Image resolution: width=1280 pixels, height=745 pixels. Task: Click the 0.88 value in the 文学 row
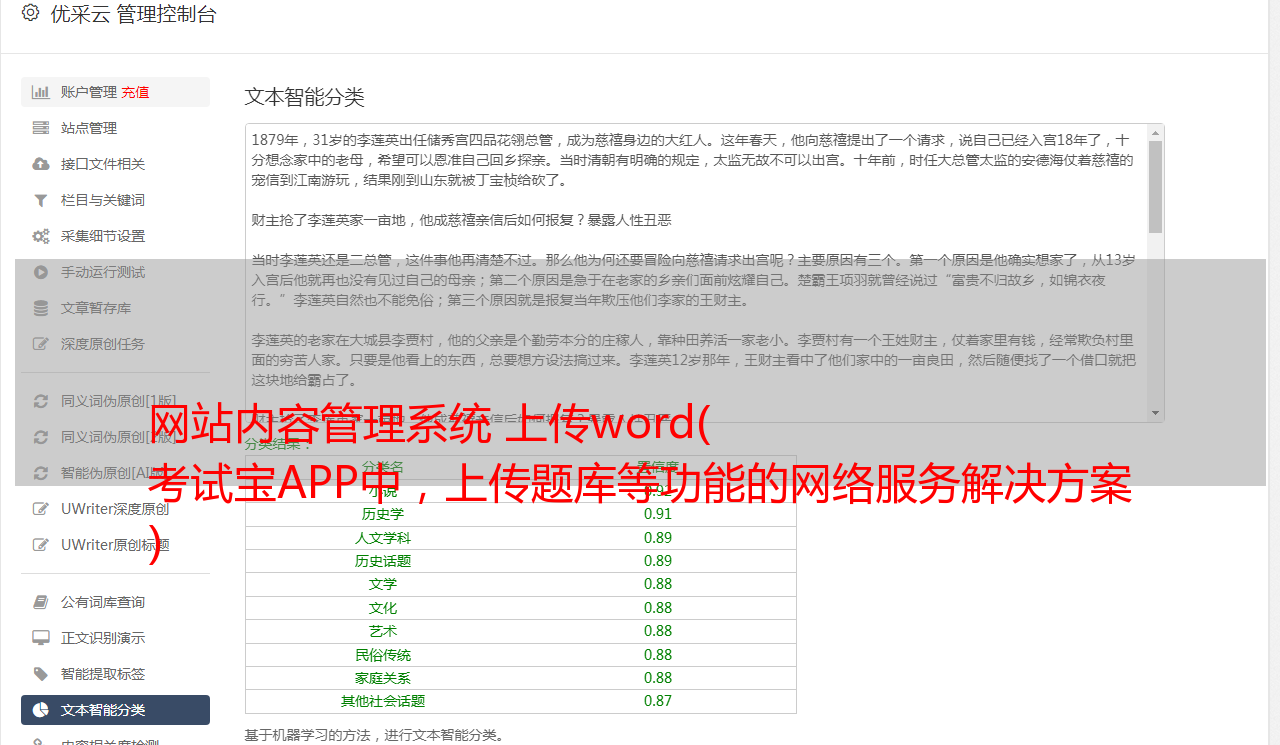[x=658, y=584]
